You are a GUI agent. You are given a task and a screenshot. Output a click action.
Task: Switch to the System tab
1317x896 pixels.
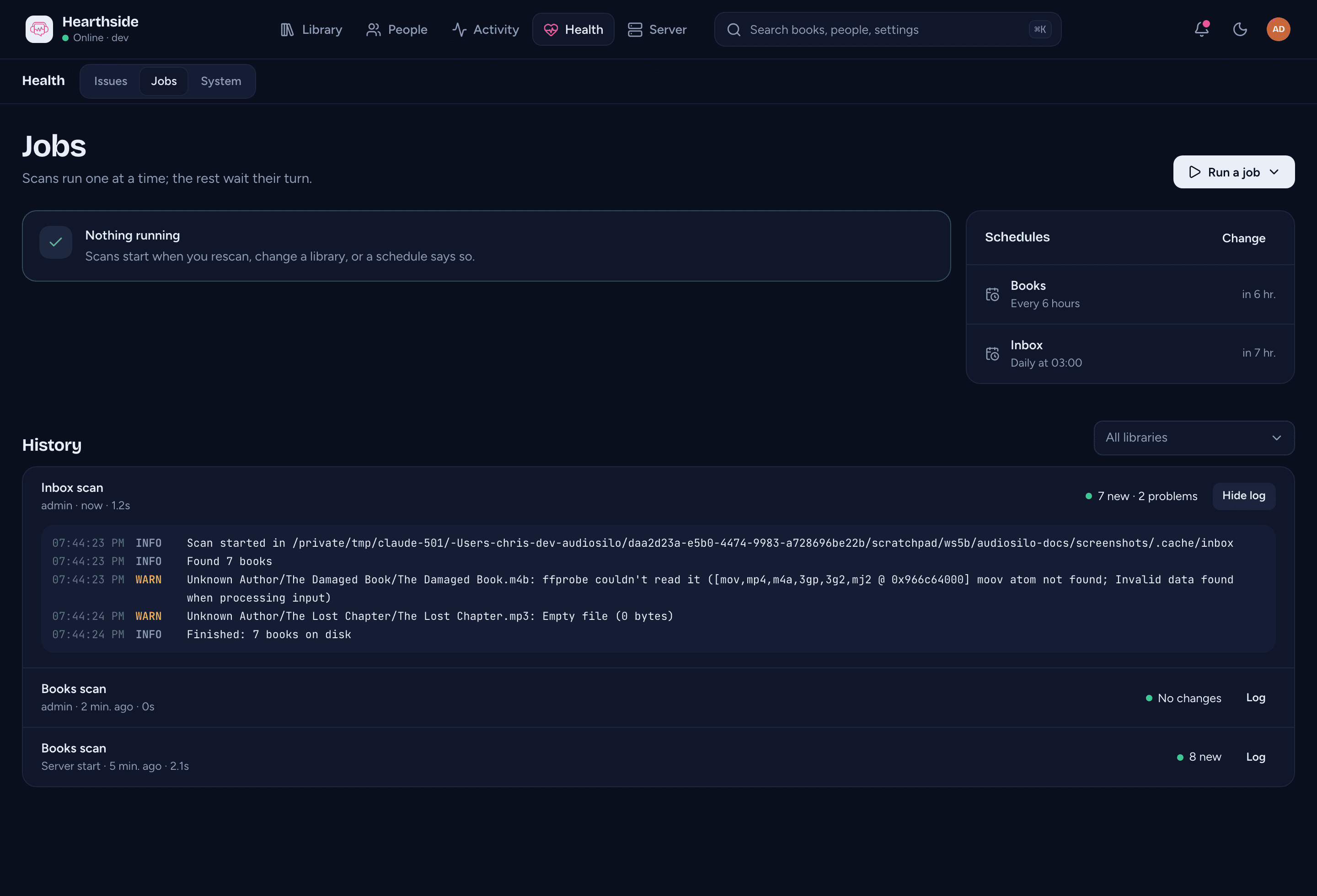221,81
